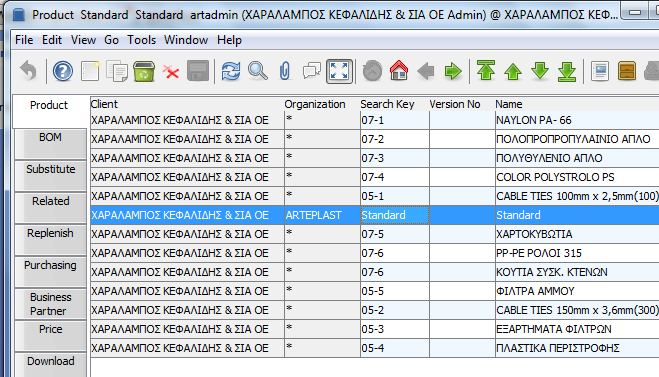Click the Undo changes arrow icon

[29, 71]
